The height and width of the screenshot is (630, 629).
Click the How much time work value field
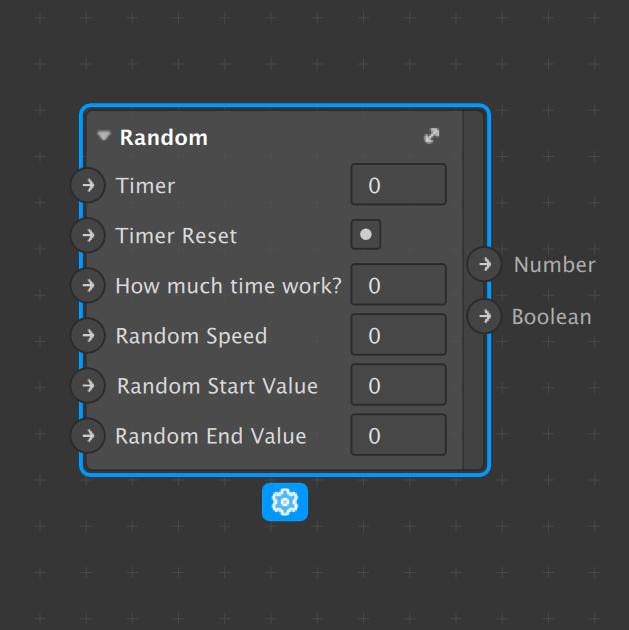[398, 285]
